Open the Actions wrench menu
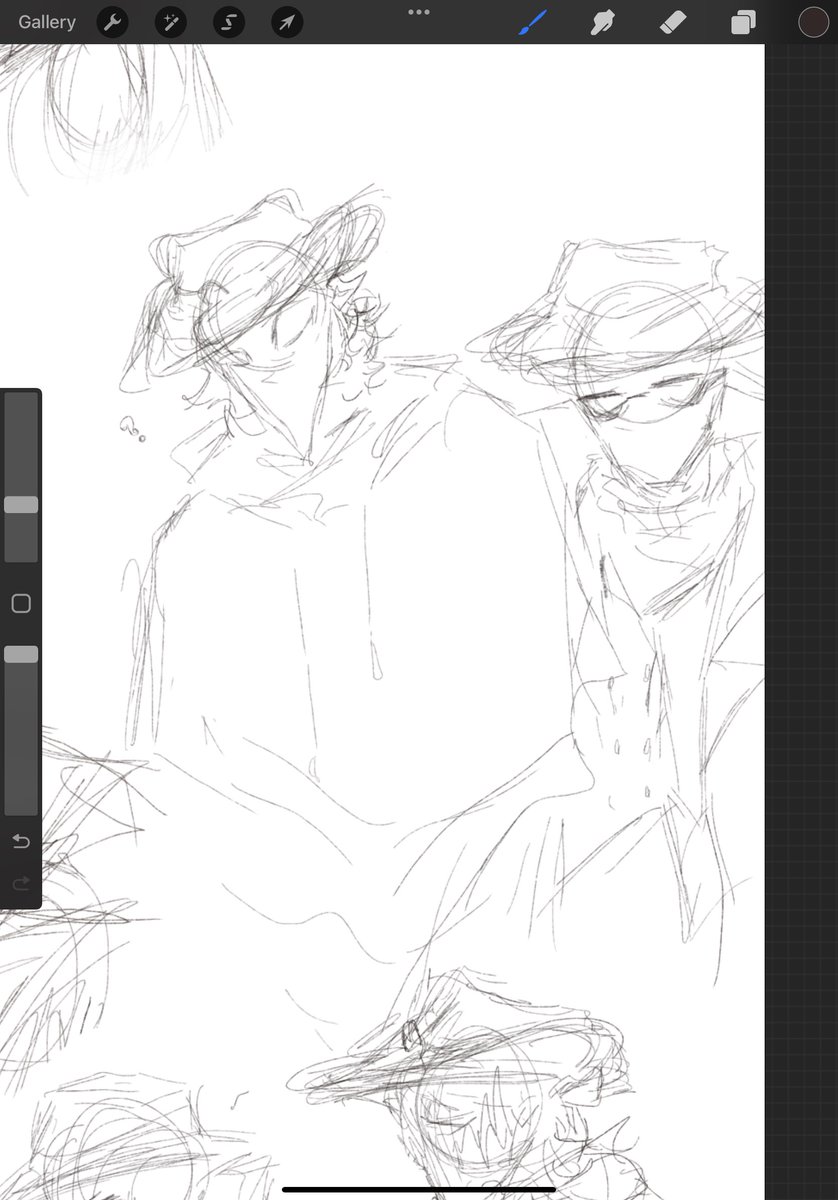Viewport: 838px width, 1200px height. pyautogui.click(x=112, y=22)
